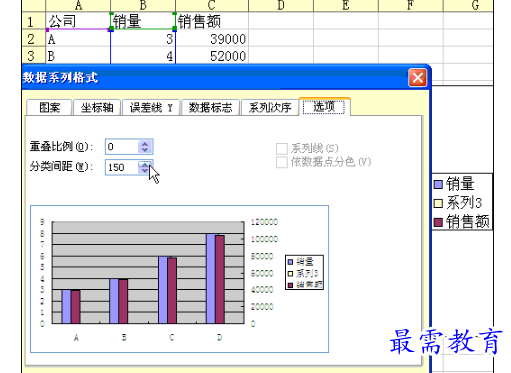The height and width of the screenshot is (373, 511).
Task: Select cell A1 containing 公司
Action: [x=78, y=21]
